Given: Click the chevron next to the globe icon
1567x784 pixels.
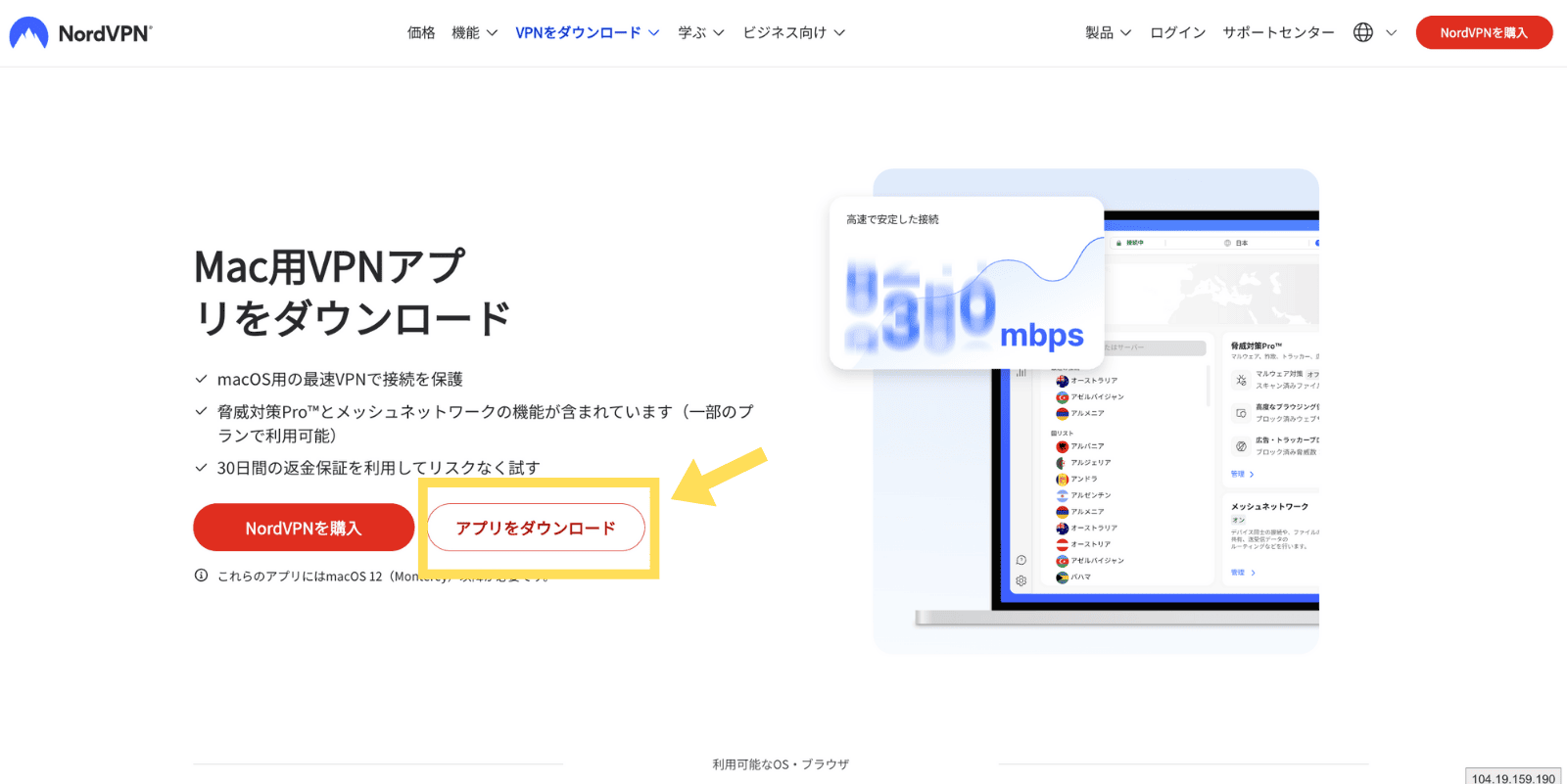Looking at the screenshot, I should [x=1391, y=33].
